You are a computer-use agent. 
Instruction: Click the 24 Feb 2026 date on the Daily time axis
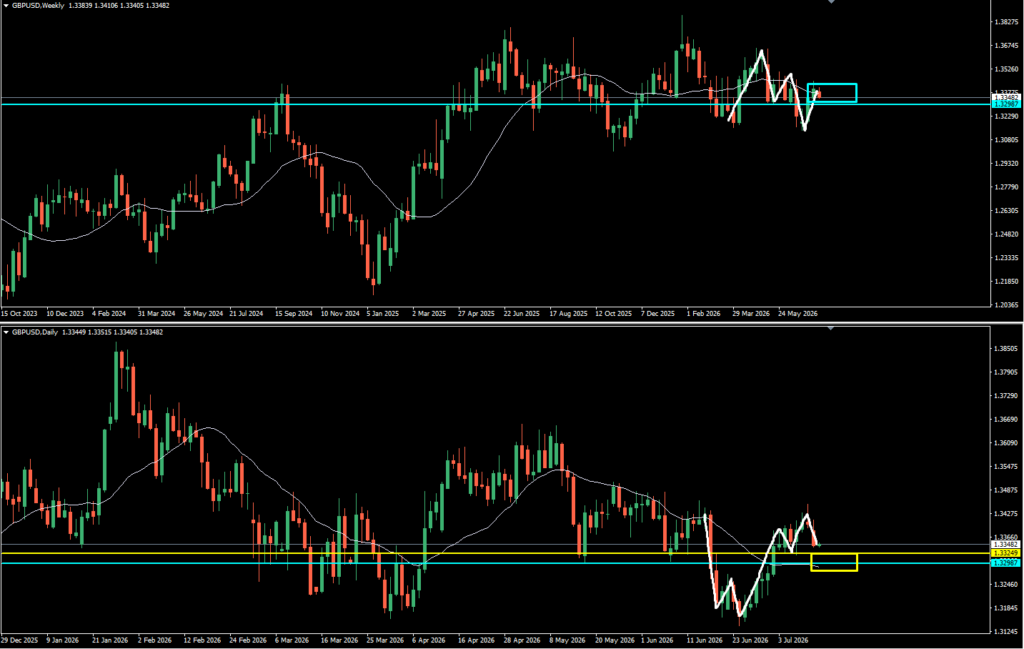pos(248,640)
